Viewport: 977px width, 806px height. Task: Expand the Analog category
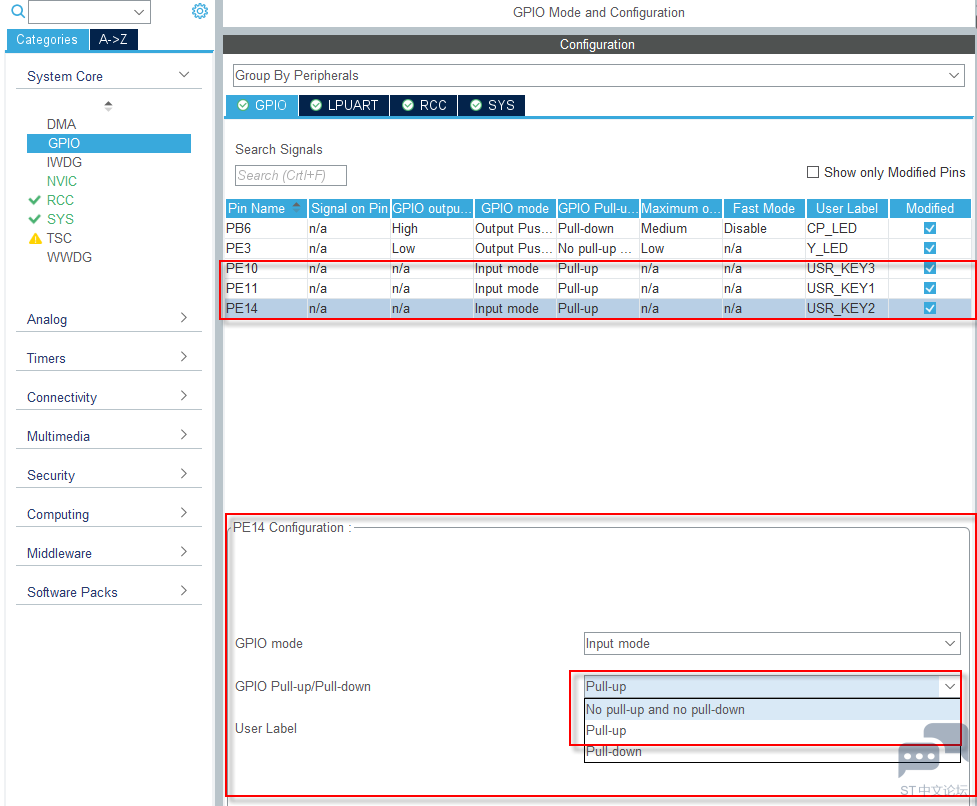pos(184,318)
